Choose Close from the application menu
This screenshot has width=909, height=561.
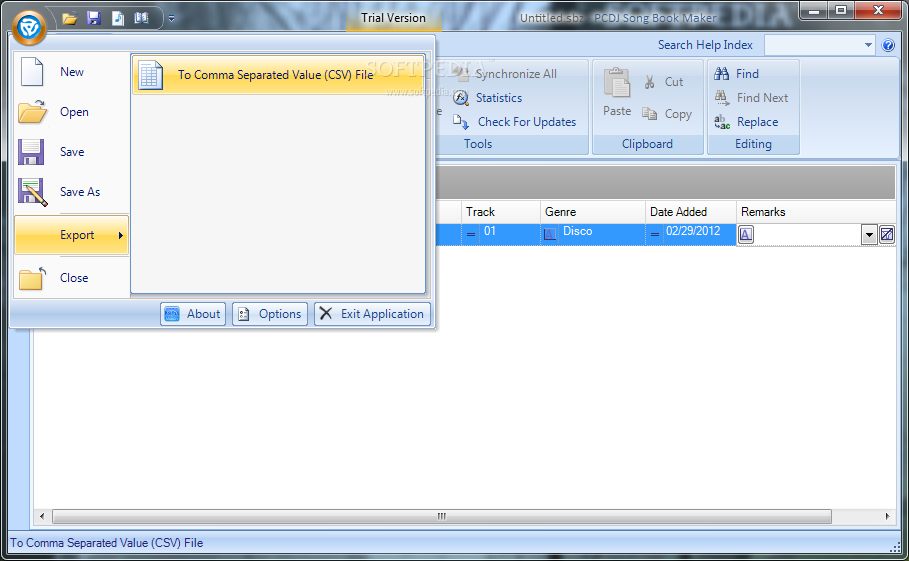click(72, 278)
